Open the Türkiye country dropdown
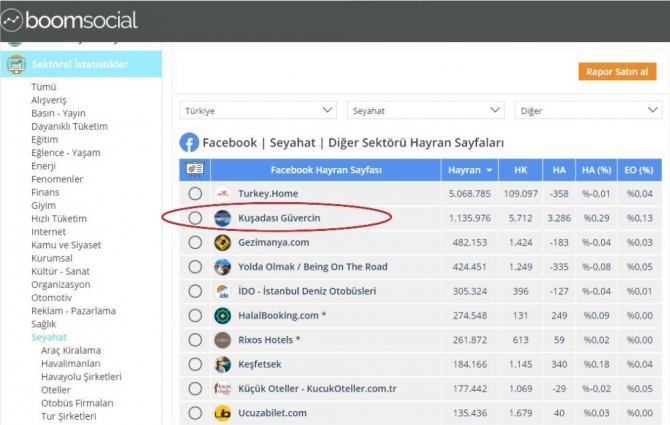The width and height of the screenshot is (670, 425). (258, 110)
